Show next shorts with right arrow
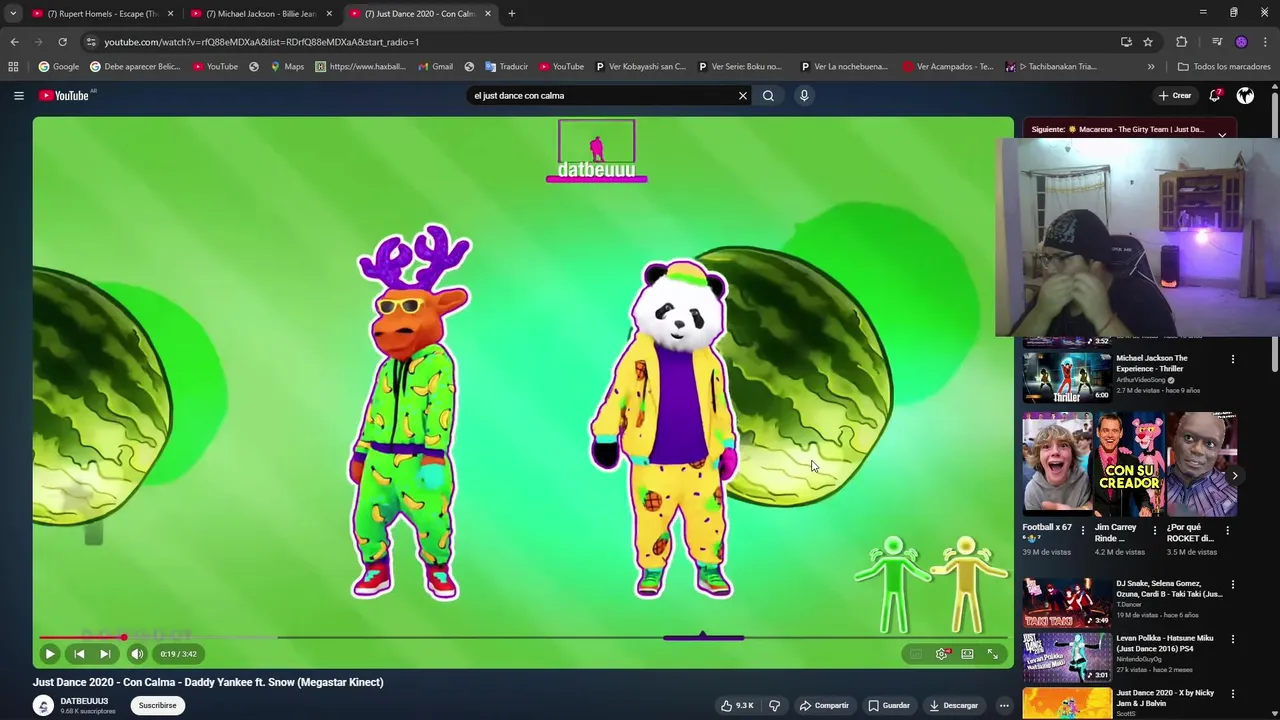The width and height of the screenshot is (1280, 720). pos(1235,476)
